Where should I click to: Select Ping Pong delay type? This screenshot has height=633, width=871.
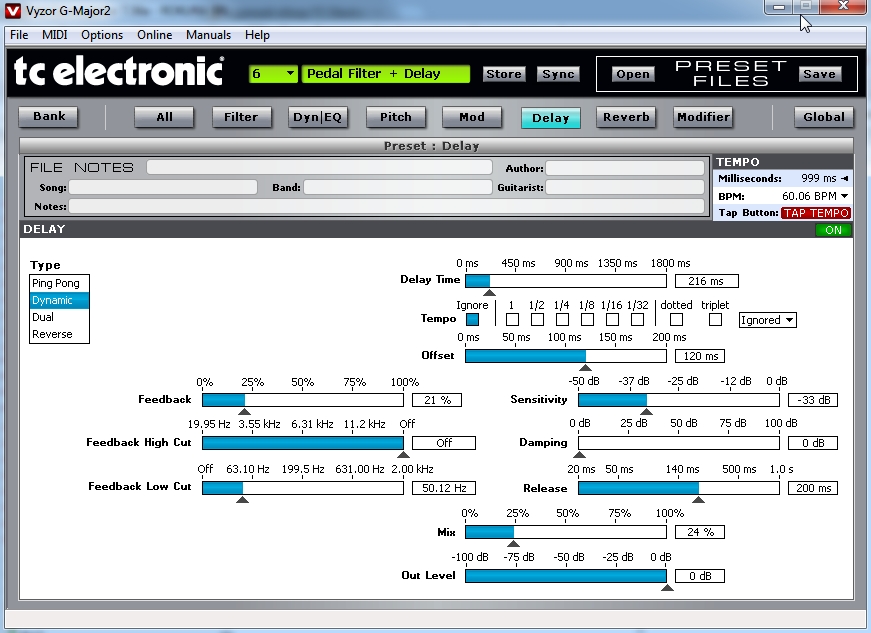59,283
